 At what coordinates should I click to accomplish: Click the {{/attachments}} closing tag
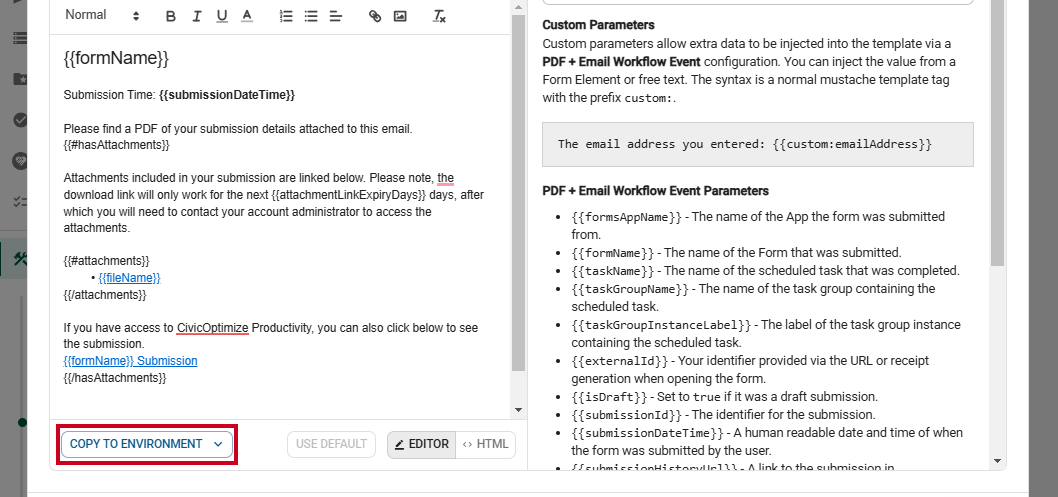[105, 295]
